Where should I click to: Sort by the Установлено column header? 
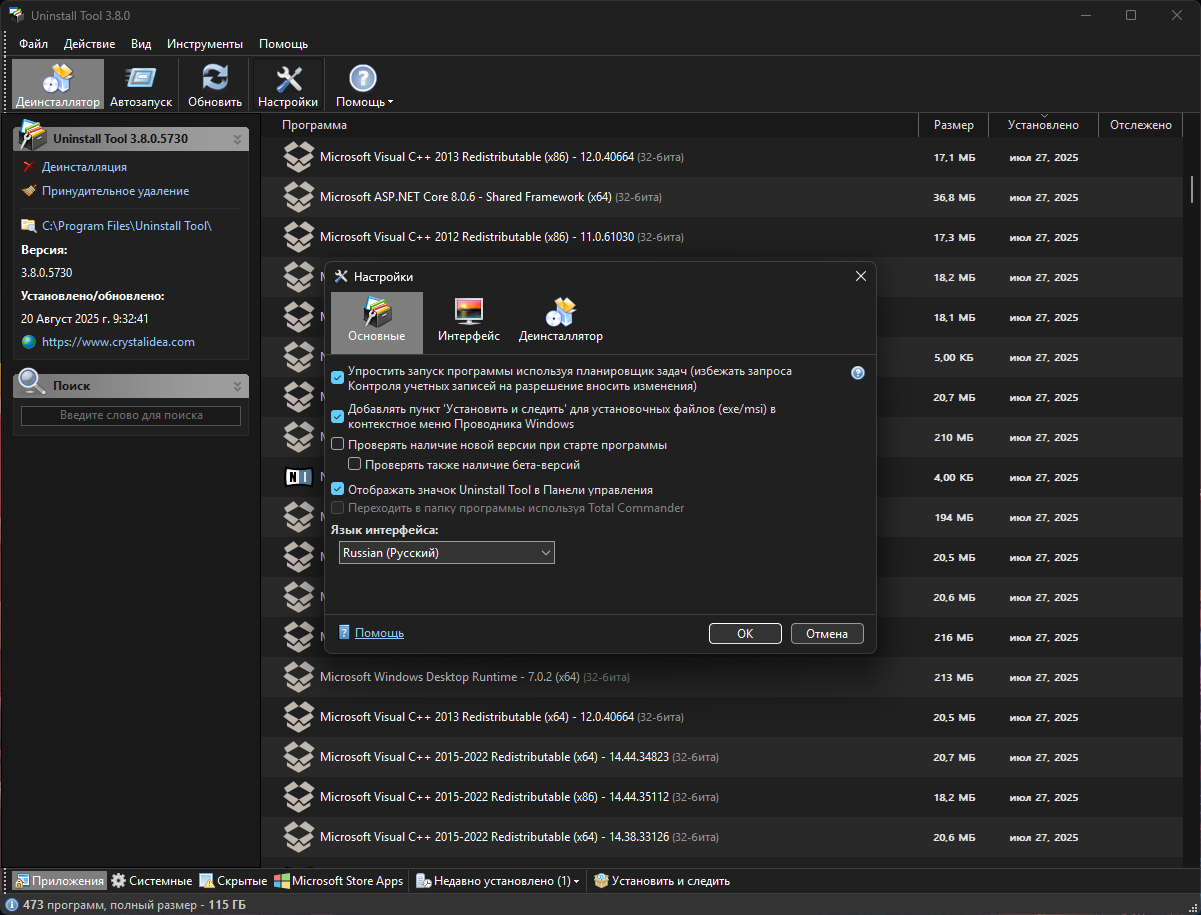[x=1043, y=125]
